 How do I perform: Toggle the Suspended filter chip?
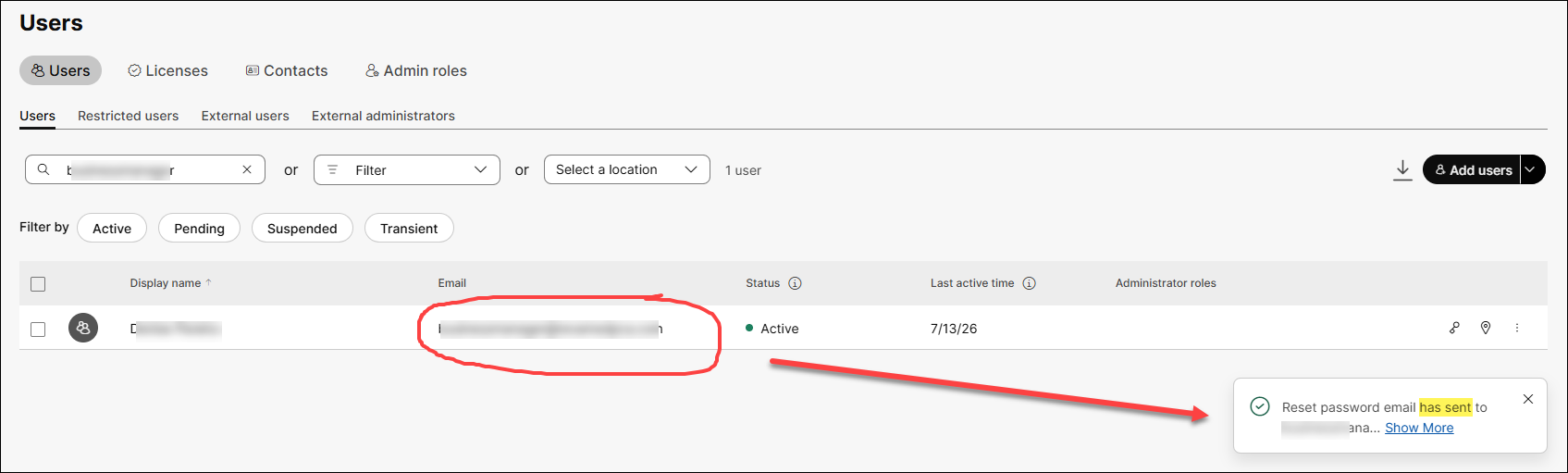click(x=302, y=228)
